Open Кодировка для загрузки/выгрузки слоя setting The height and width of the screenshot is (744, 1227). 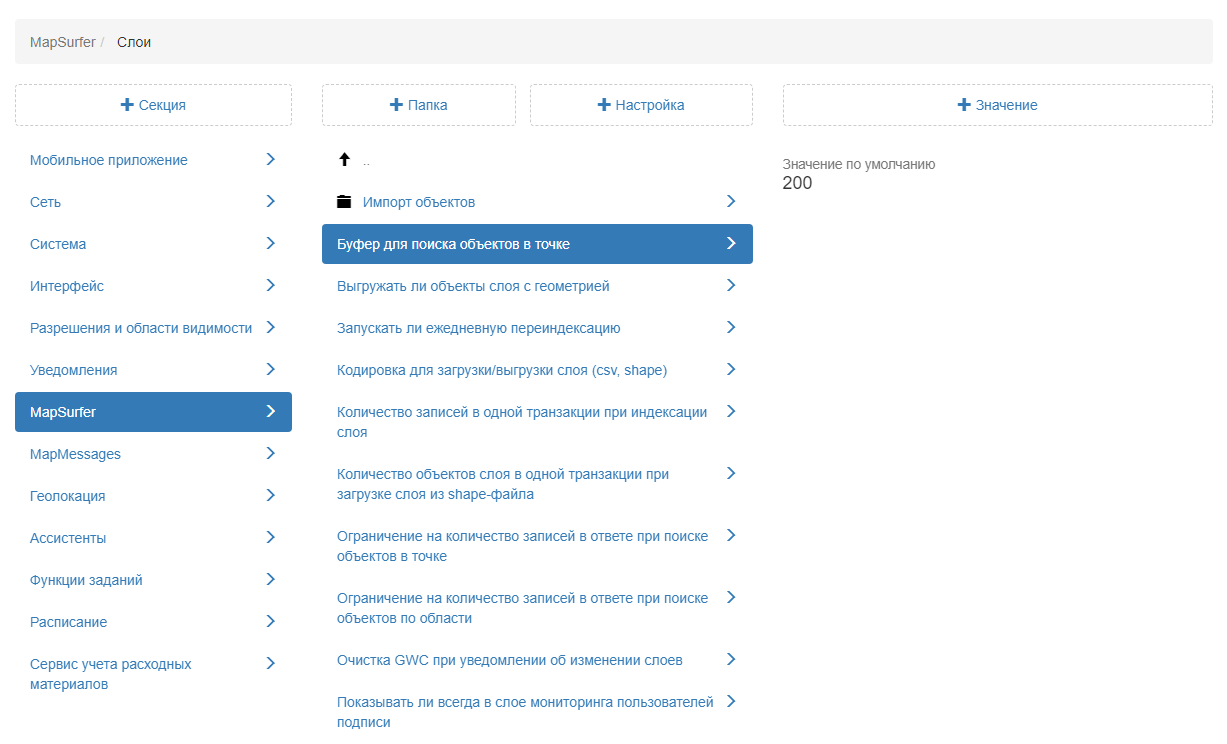click(537, 370)
